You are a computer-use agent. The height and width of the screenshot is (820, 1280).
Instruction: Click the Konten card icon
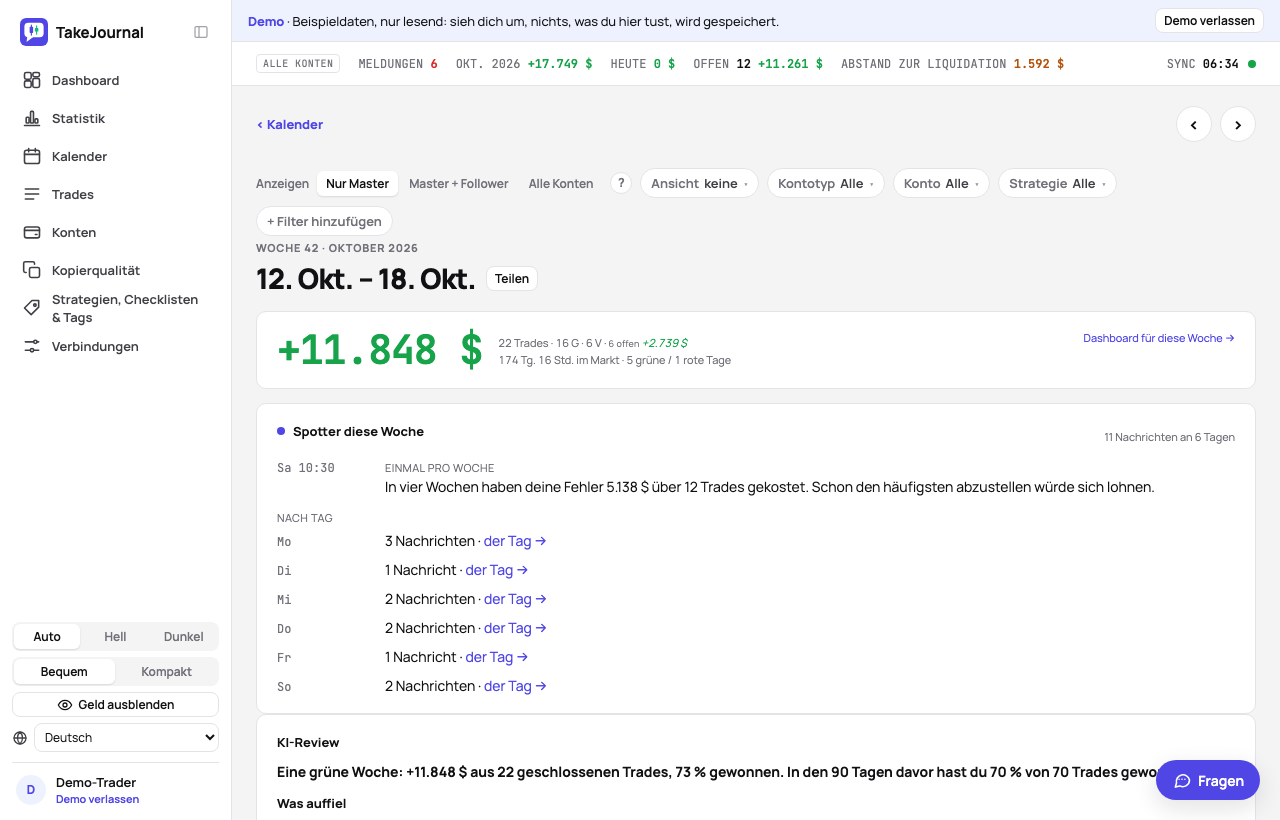(x=32, y=232)
